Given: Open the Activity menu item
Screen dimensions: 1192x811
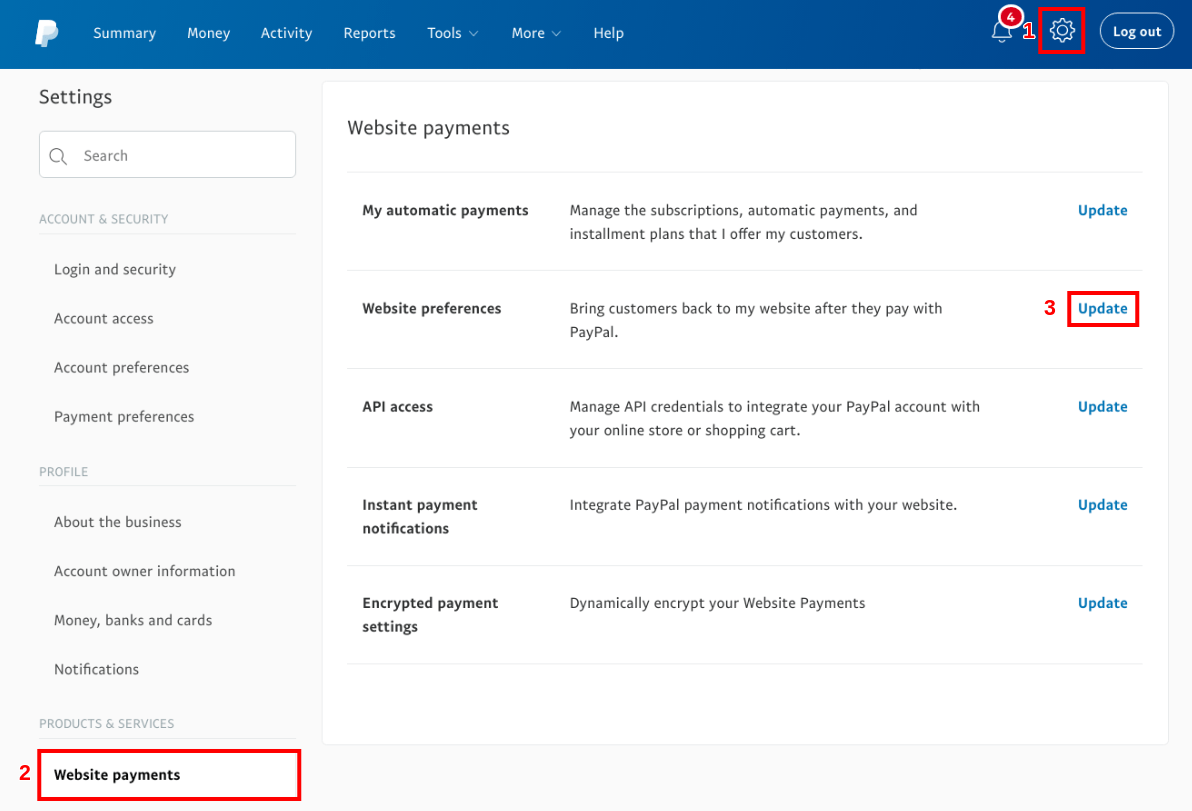Looking at the screenshot, I should (286, 33).
